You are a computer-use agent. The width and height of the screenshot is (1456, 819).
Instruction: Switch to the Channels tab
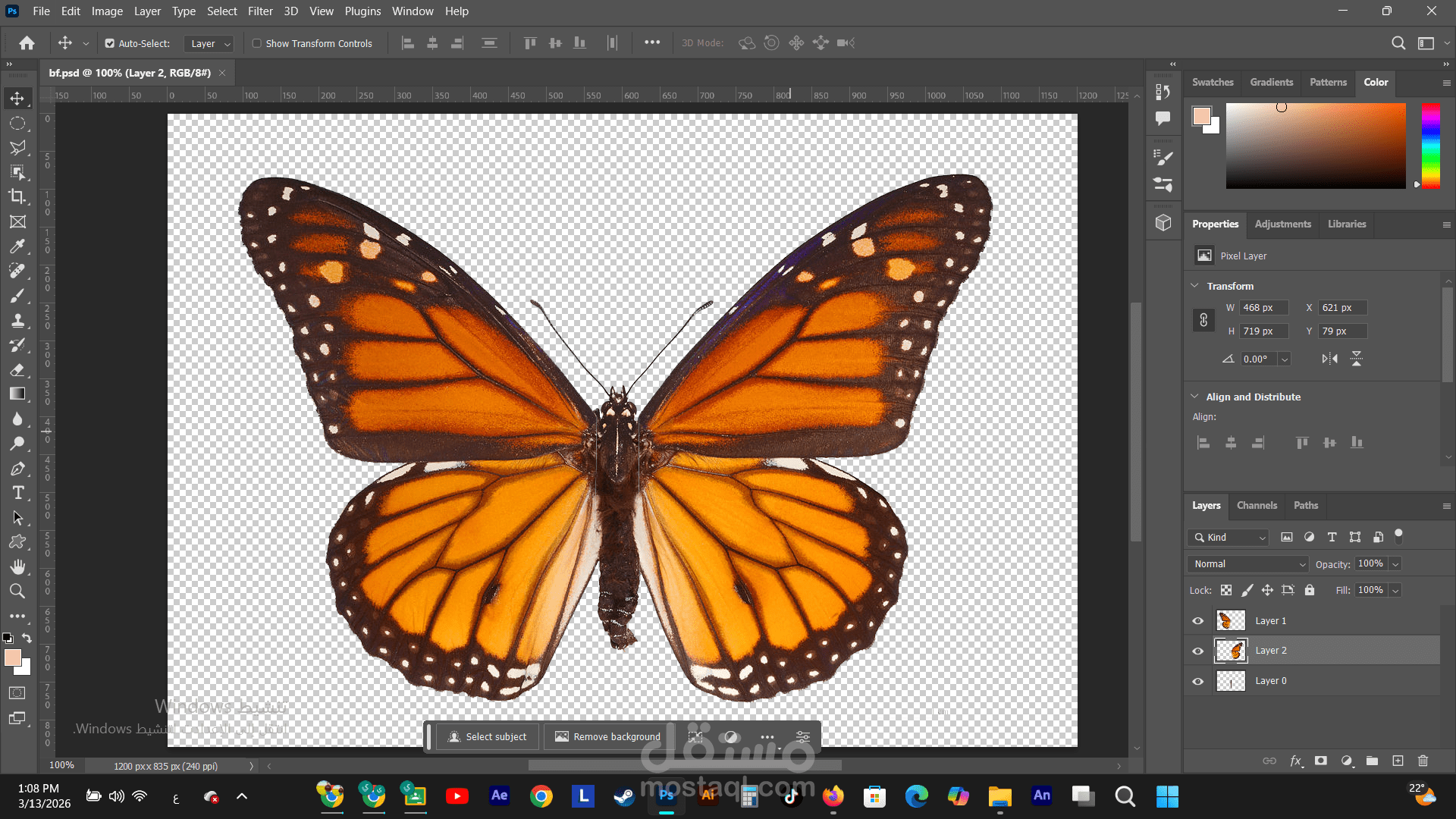click(1257, 505)
